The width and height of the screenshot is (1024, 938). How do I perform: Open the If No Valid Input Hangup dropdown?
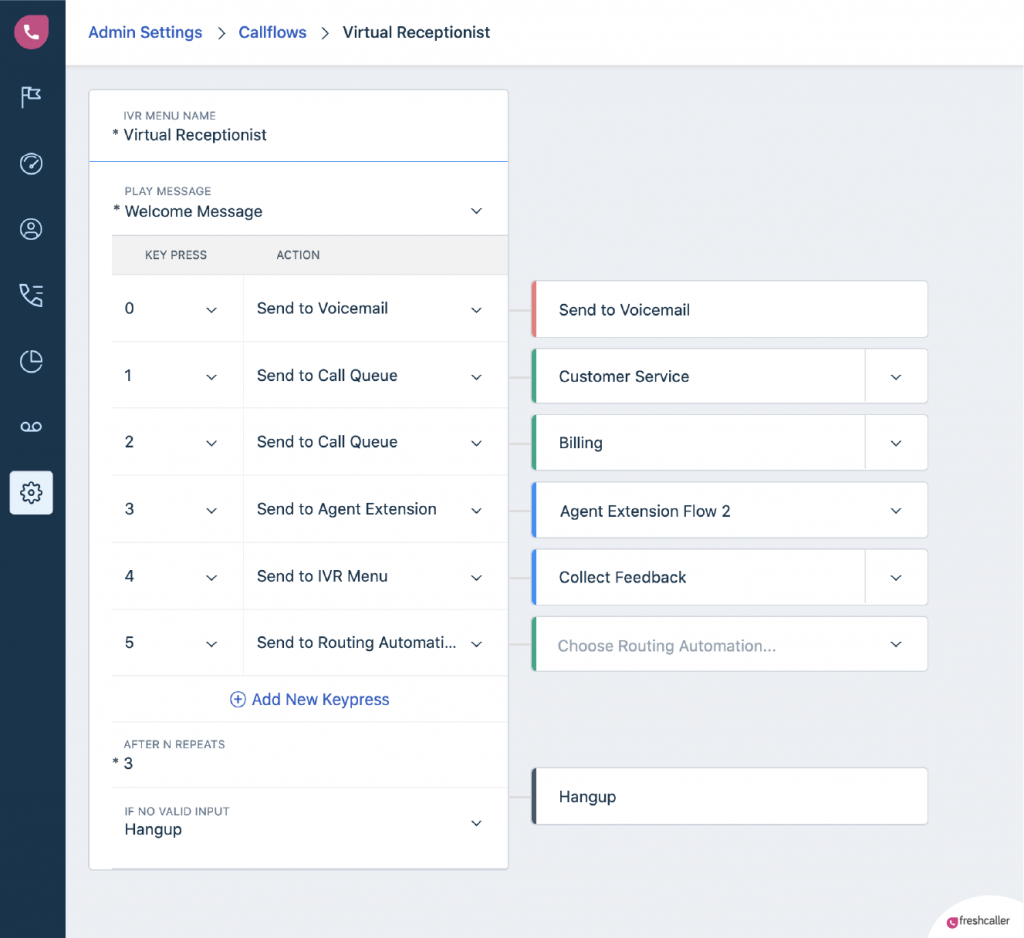475,823
